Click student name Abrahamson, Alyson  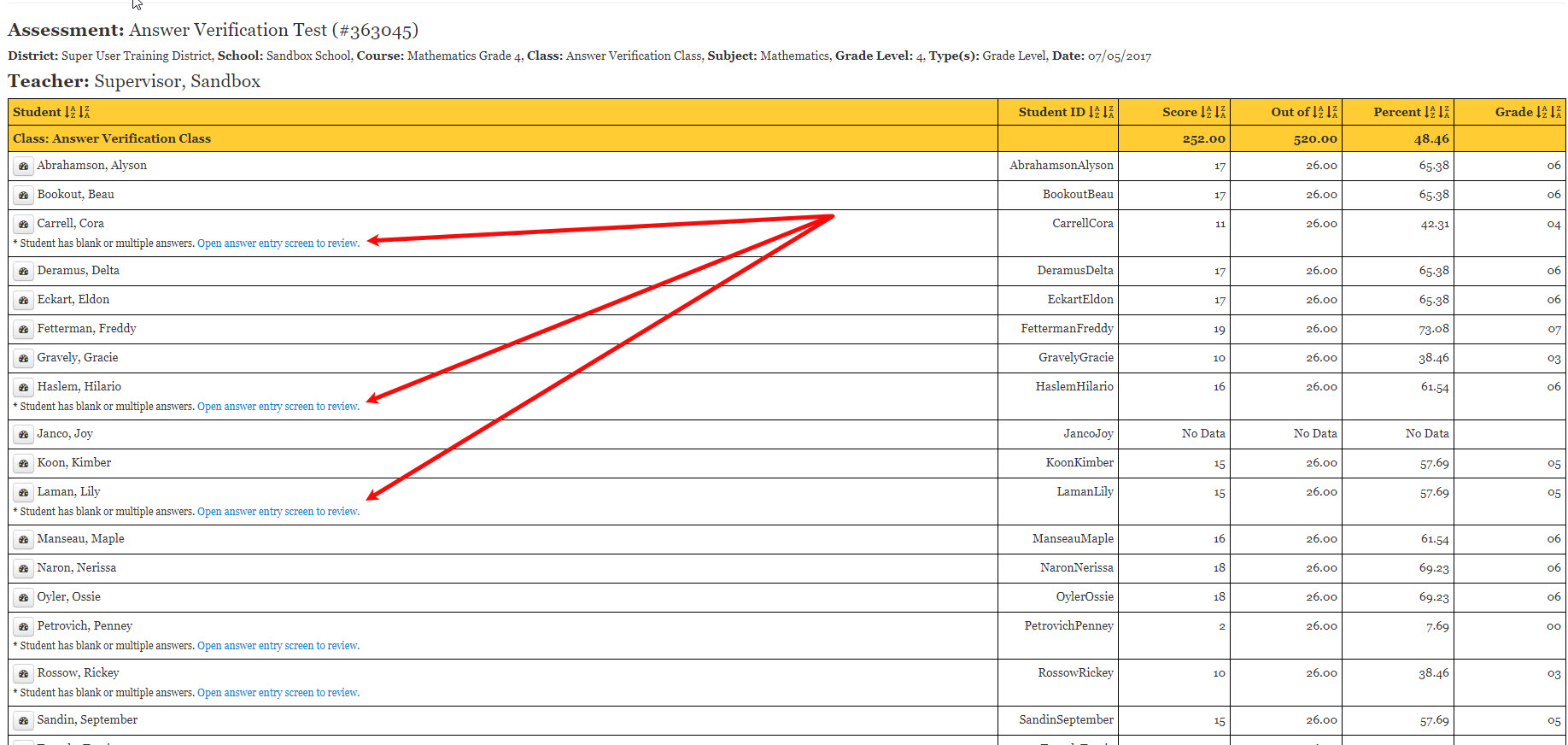92,165
